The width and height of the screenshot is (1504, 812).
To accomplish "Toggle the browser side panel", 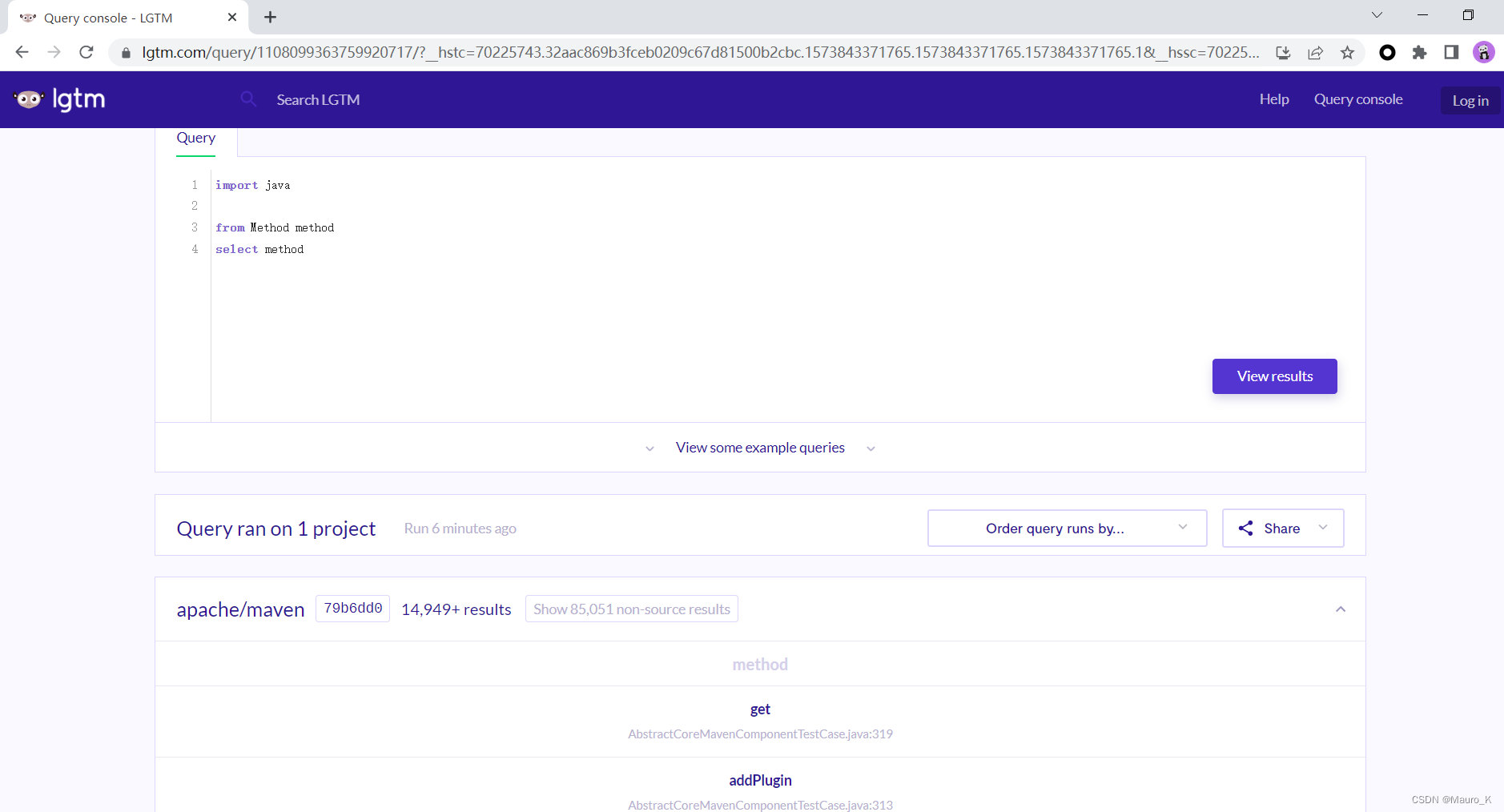I will click(1451, 53).
